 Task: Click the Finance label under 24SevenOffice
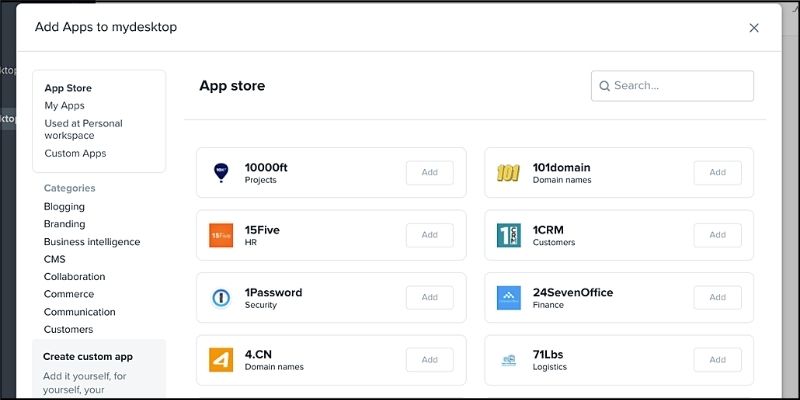click(x=548, y=305)
